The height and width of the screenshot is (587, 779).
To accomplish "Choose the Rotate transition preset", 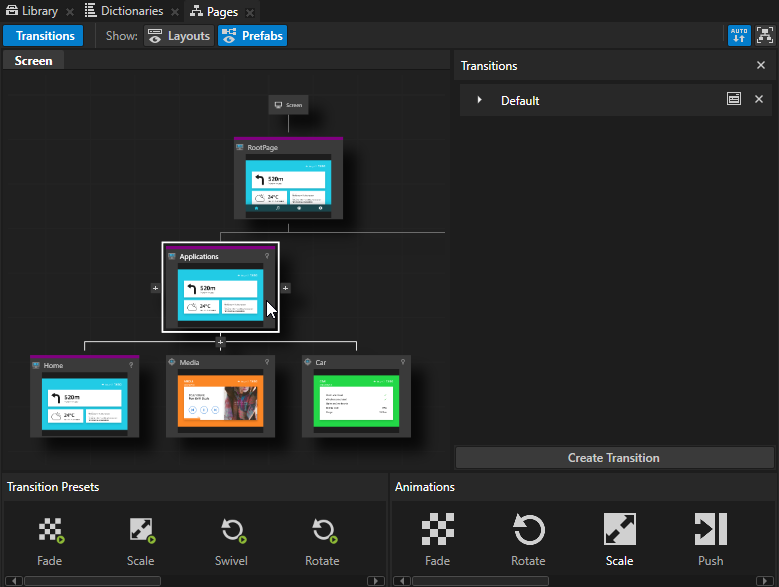I will 322,531.
